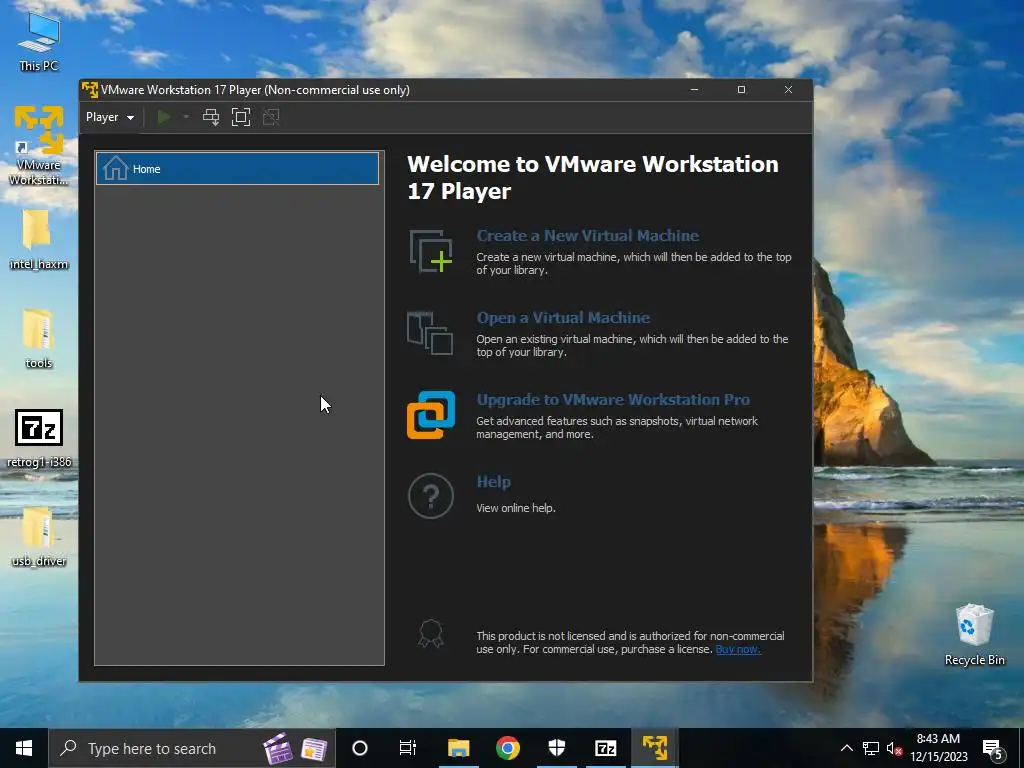
Task: Open the clock and date flyout
Action: [938, 748]
